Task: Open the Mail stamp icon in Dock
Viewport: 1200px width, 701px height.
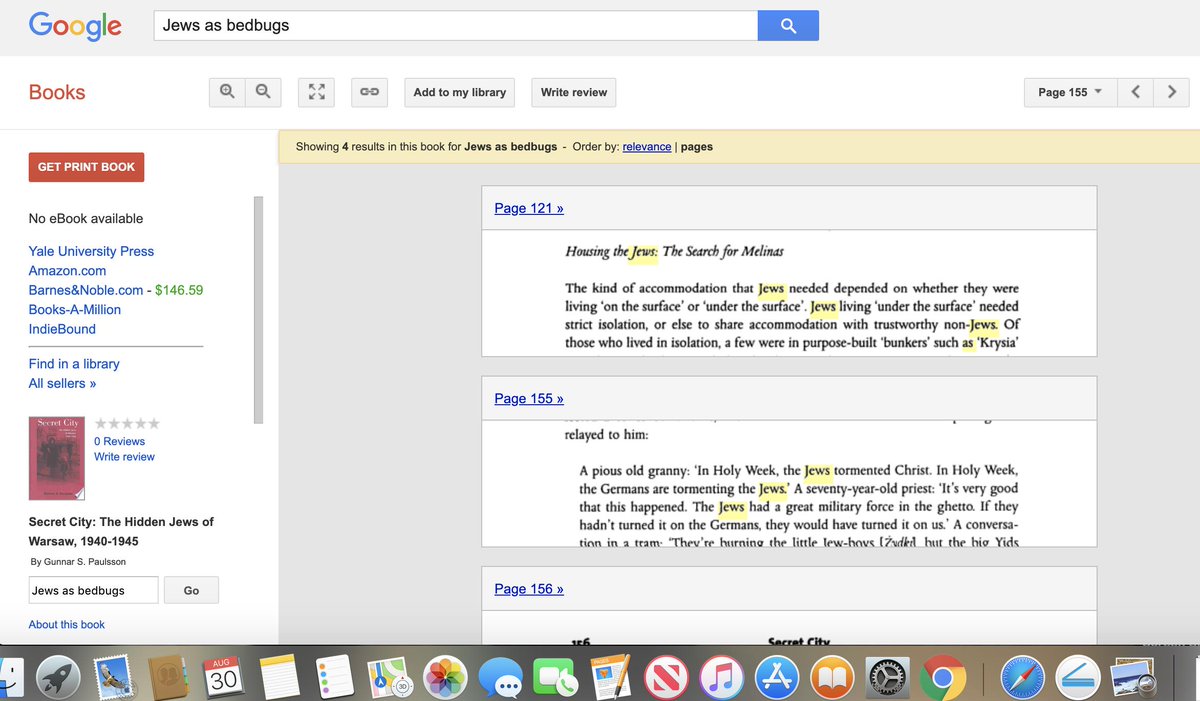Action: (112, 679)
